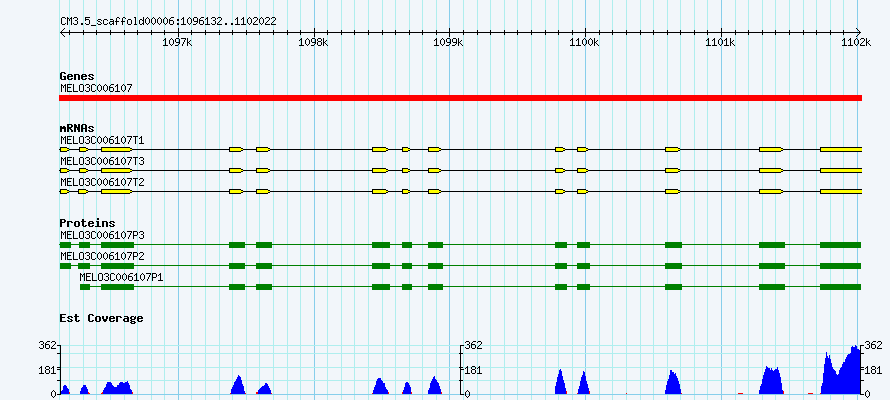
Task: Click the 1099k ruler mark
Action: [x=450, y=43]
